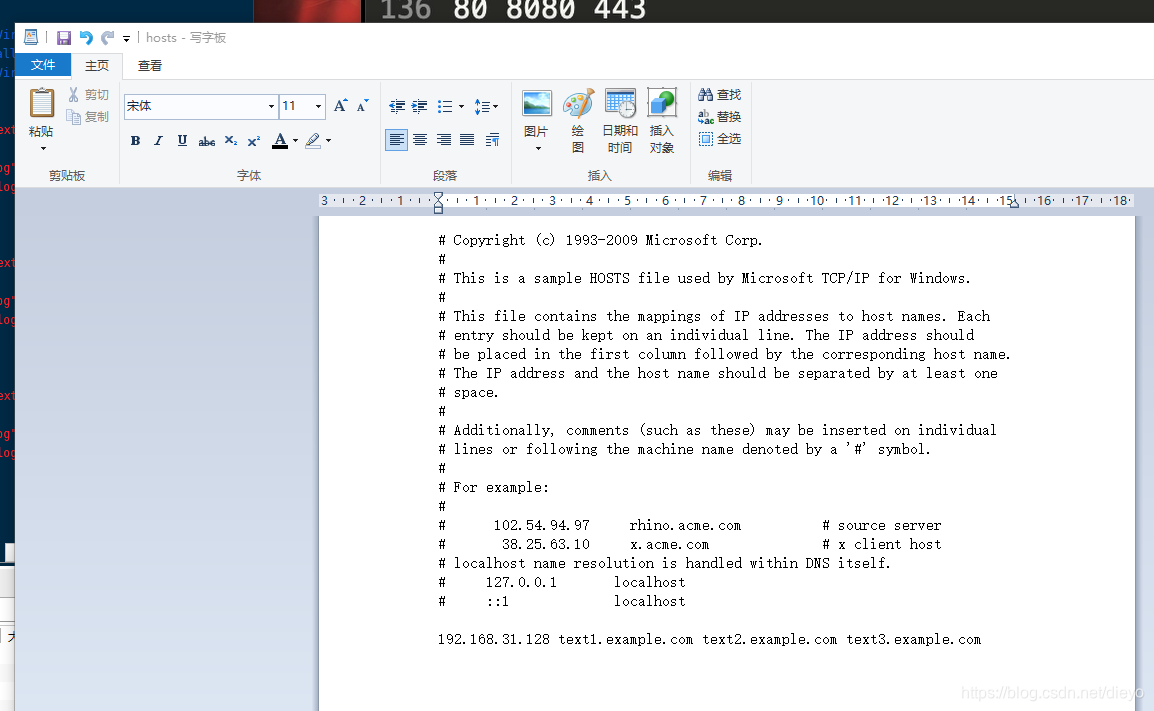
Task: Click the 'rhino.acme.com' text
Action: tap(685, 526)
